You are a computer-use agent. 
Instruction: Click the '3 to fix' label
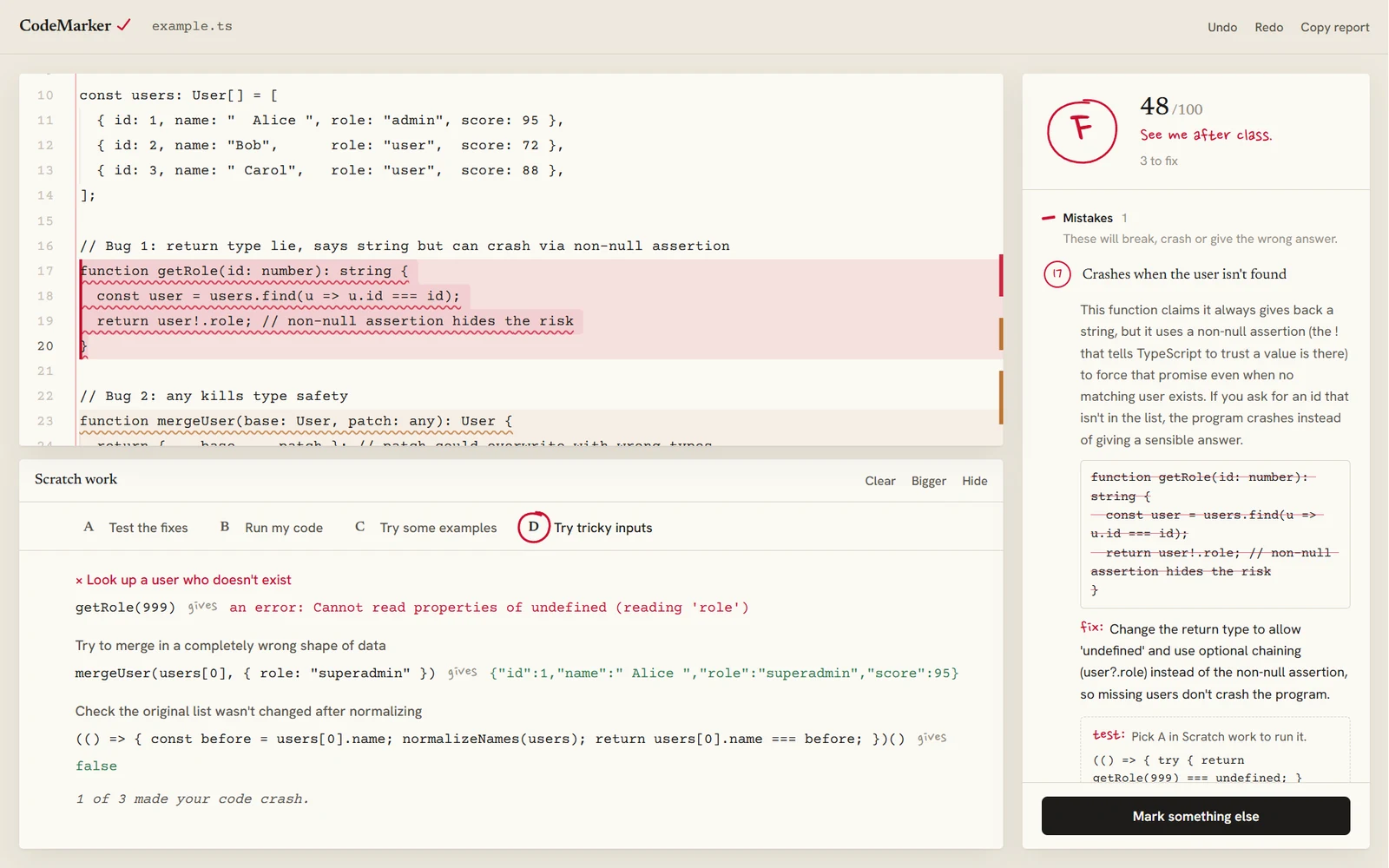pyautogui.click(x=1158, y=161)
